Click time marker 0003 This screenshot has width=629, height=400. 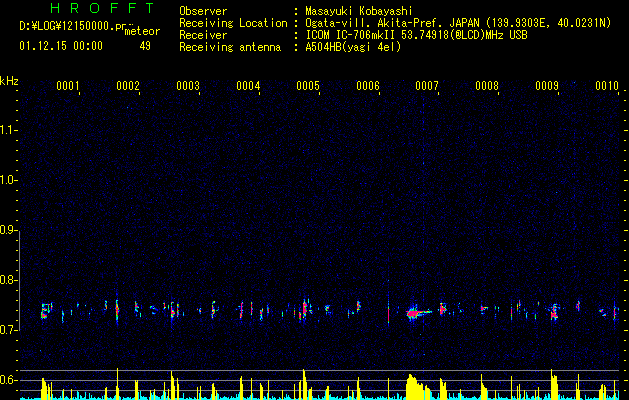click(188, 86)
